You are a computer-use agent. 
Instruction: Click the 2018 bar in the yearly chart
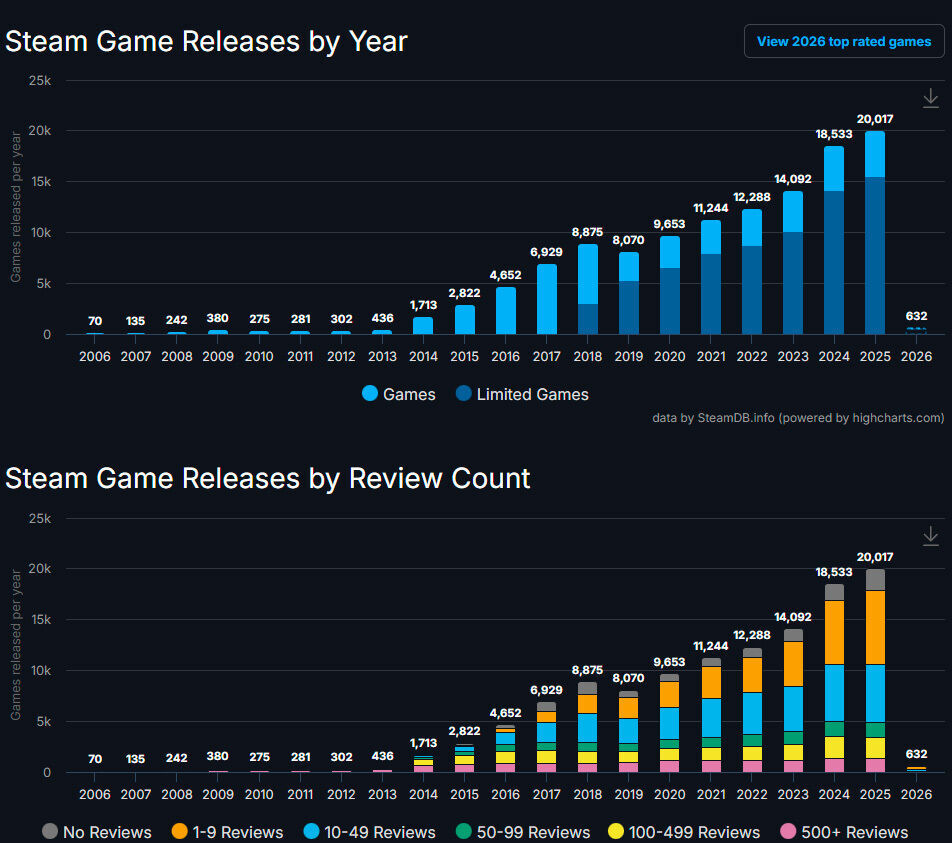[589, 290]
